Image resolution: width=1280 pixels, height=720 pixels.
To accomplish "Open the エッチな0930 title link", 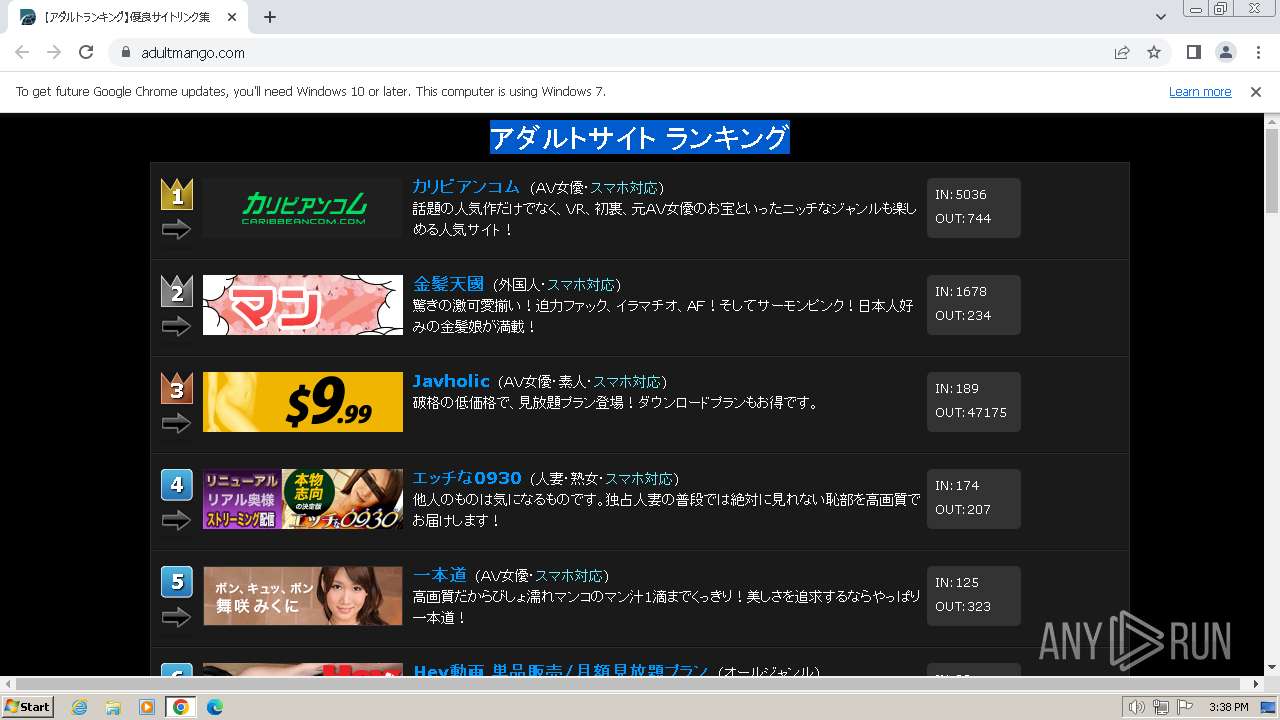I will (467, 478).
